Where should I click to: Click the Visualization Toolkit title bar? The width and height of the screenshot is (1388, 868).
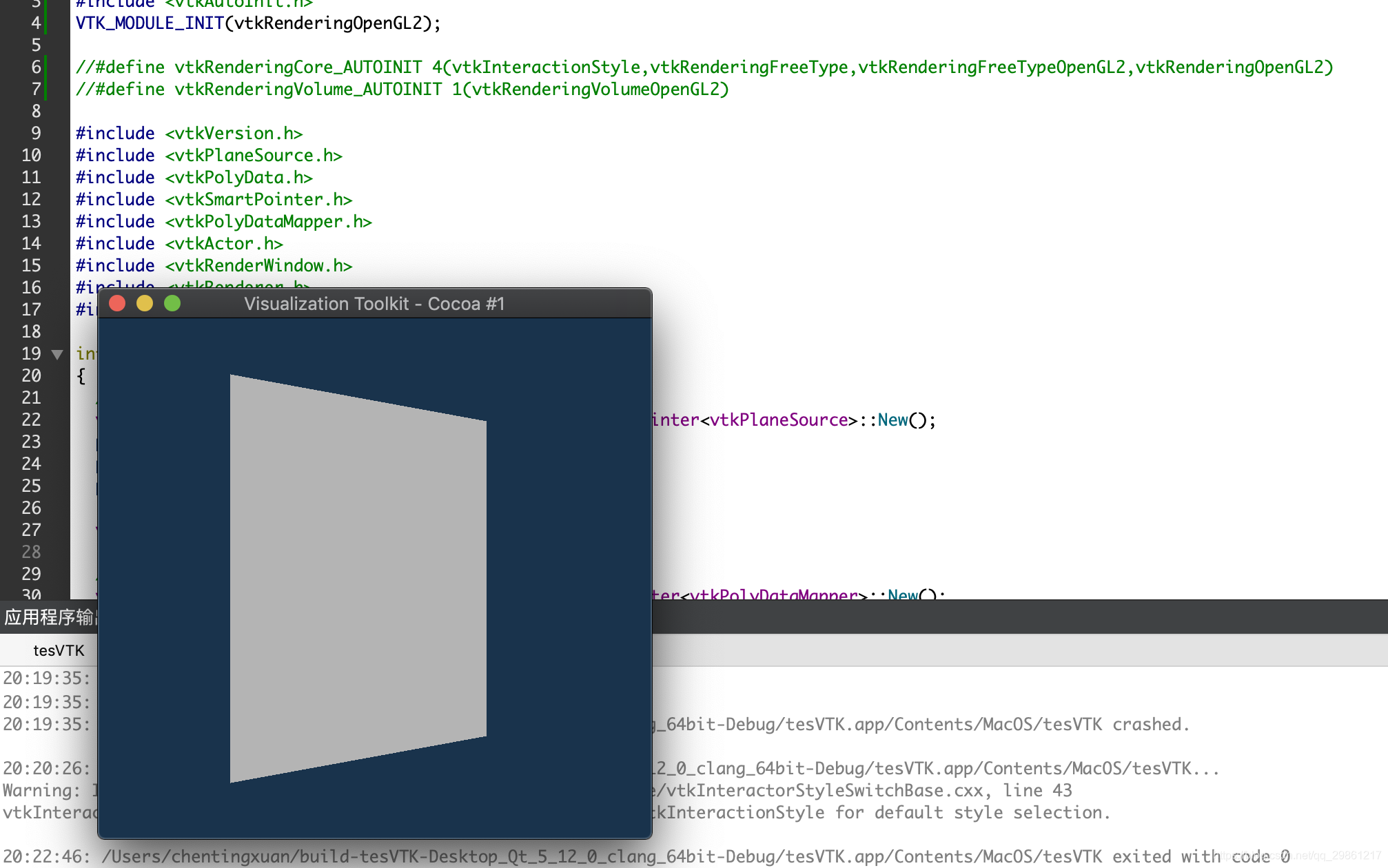pos(374,304)
